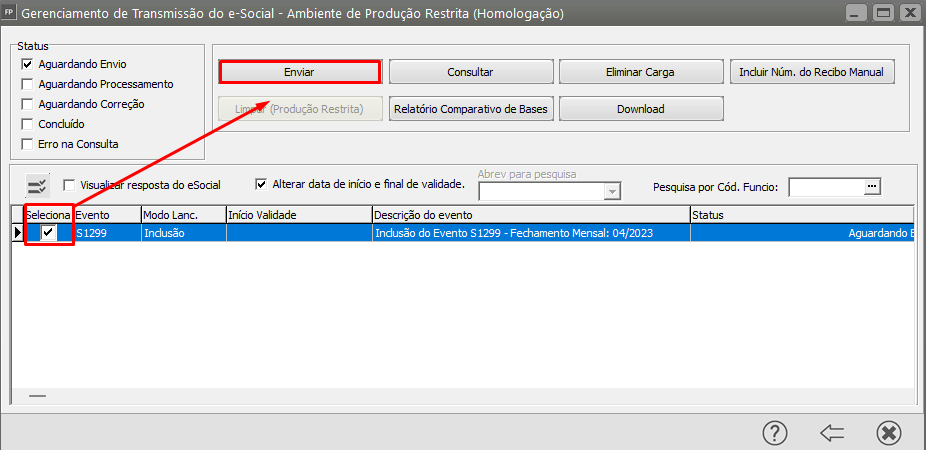Click the Inclusão do Evento S1299 description cell

click(532, 233)
